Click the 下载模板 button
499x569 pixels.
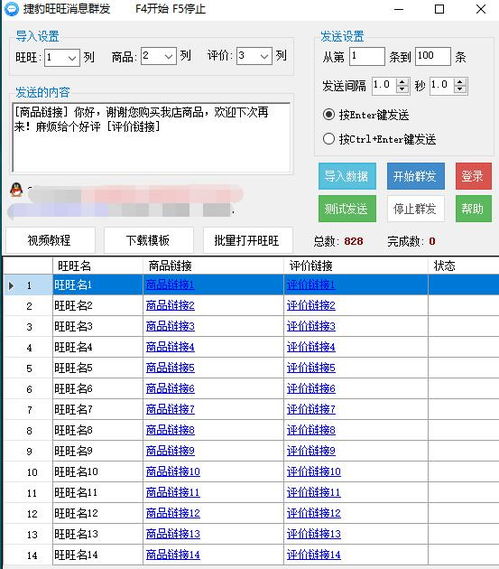tap(148, 240)
